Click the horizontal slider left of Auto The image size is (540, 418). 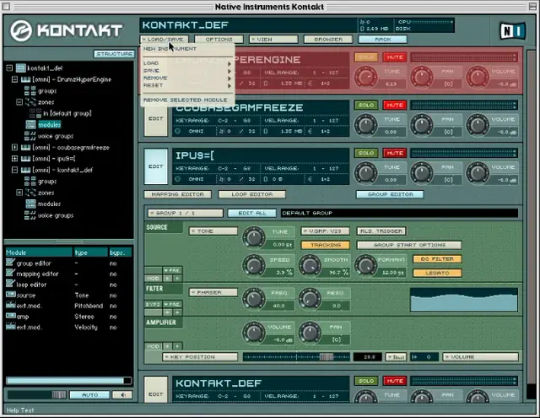tap(37, 395)
